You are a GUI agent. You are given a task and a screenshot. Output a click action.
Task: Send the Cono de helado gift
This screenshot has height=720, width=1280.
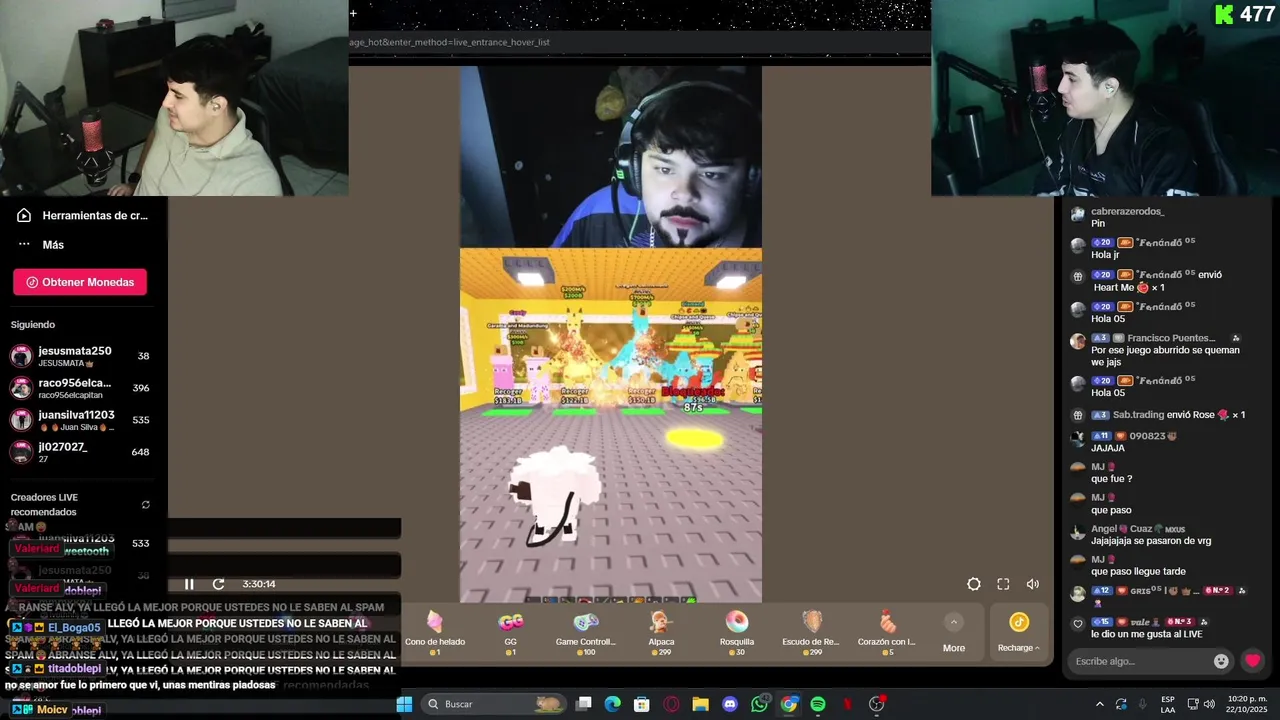point(435,633)
